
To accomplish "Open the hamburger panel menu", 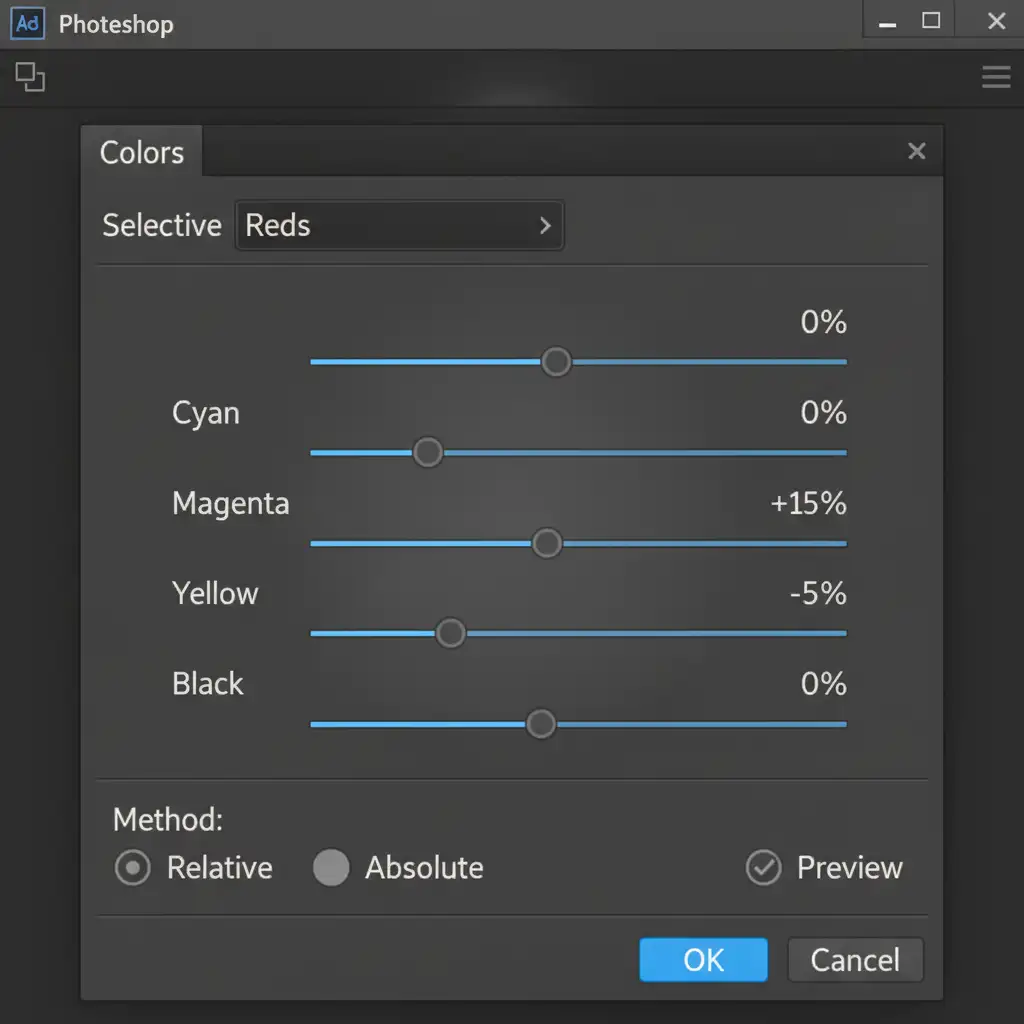I will [996, 77].
